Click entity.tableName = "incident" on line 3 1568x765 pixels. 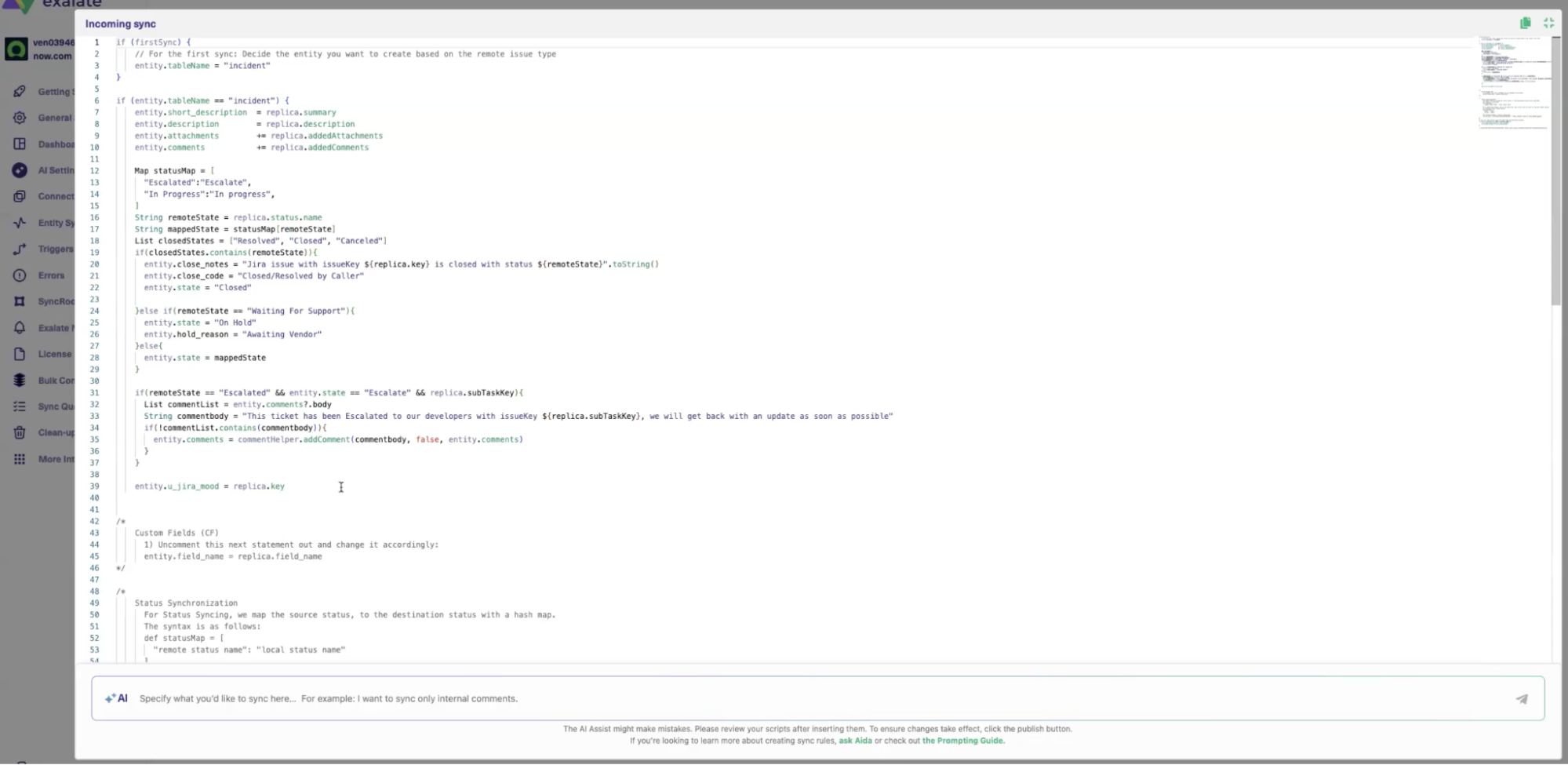click(x=202, y=66)
